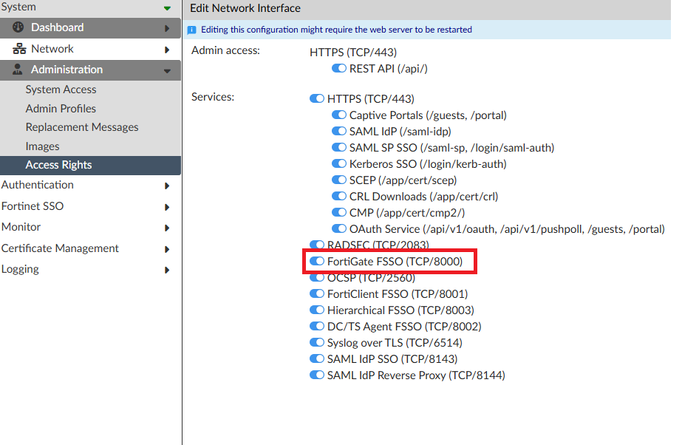Screen dimensions: 699x445
Task: Go to the Images menu entry
Action: pos(42,146)
